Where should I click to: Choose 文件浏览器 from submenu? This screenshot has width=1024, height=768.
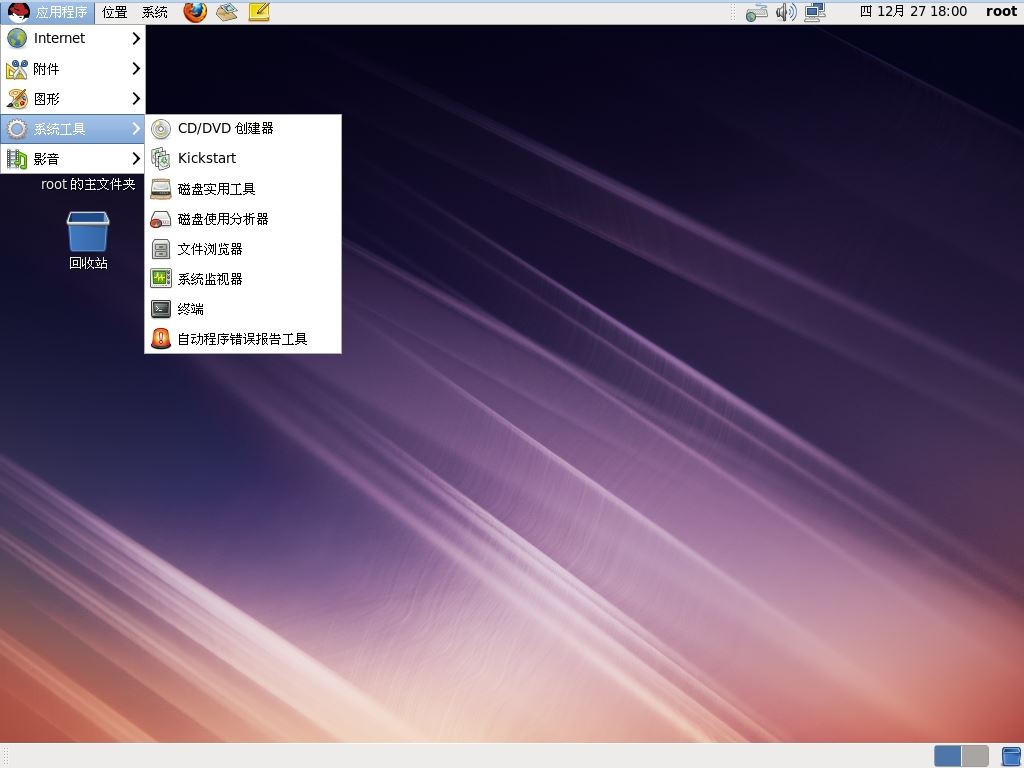pyautogui.click(x=243, y=249)
